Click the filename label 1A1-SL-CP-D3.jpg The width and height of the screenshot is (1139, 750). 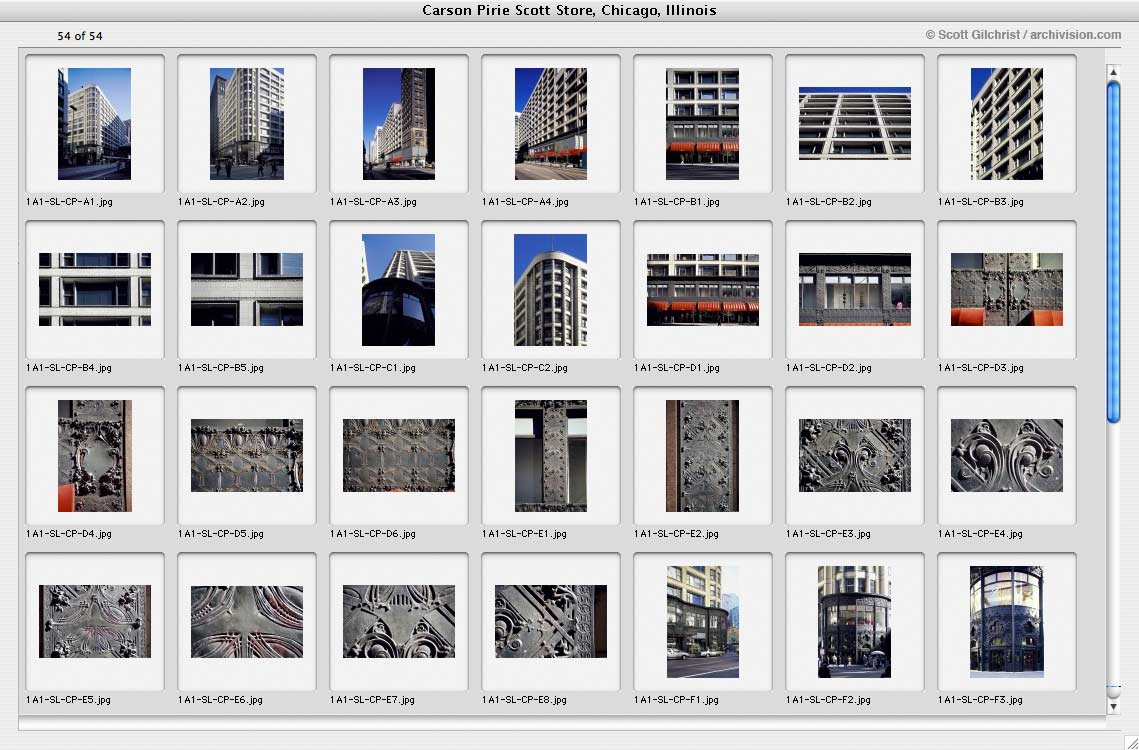(981, 368)
